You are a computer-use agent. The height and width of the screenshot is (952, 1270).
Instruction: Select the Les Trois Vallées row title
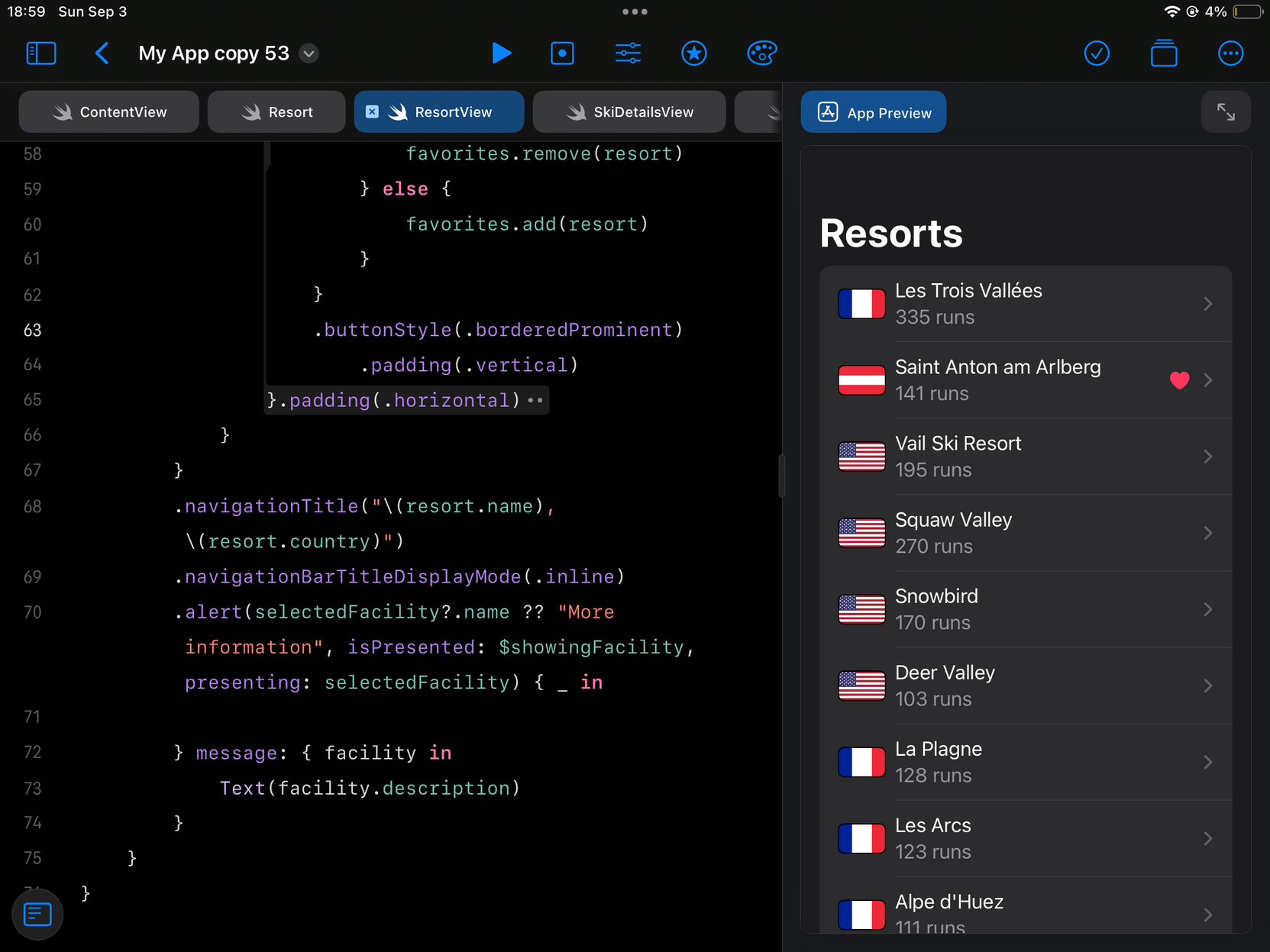coord(968,291)
